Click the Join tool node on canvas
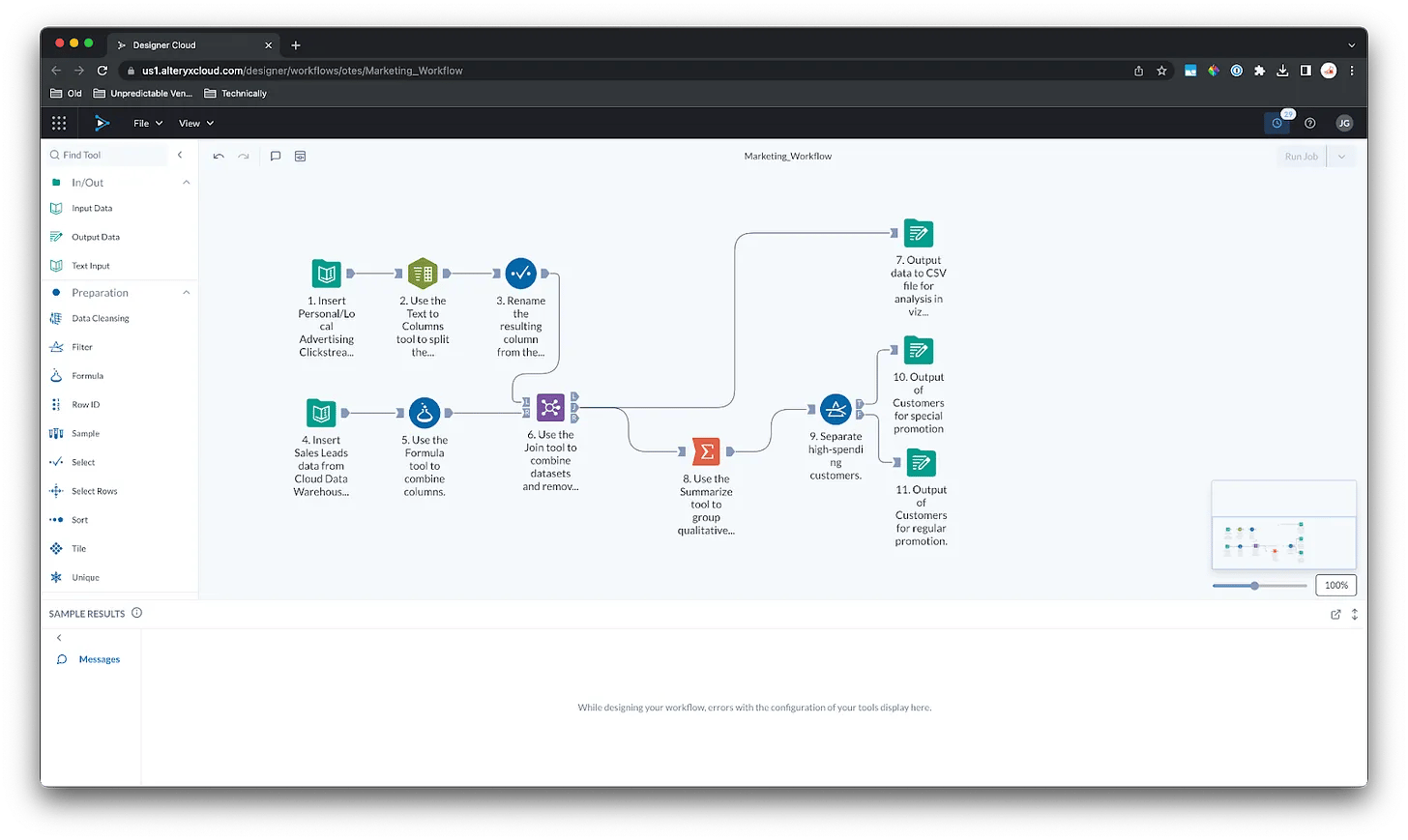Image resolution: width=1408 pixels, height=840 pixels. pos(551,408)
